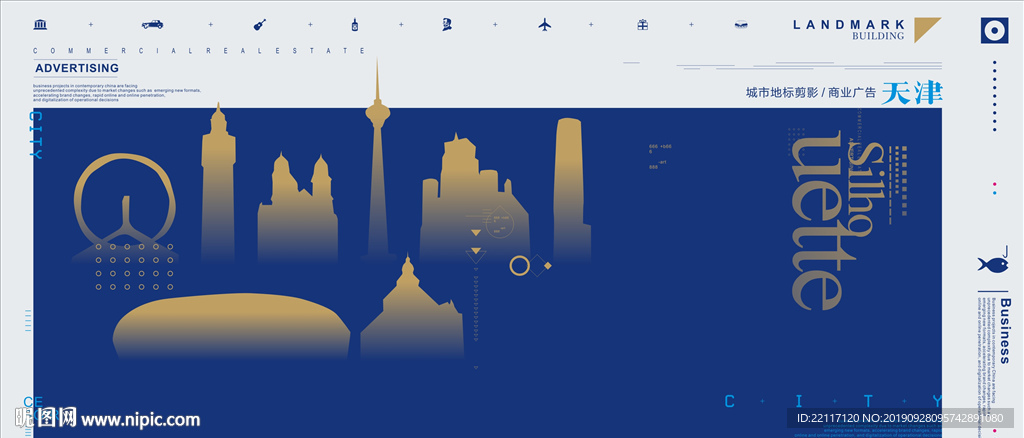Click the ADVERTISING heading
Viewport: 1024px width, 438px height.
tap(77, 68)
